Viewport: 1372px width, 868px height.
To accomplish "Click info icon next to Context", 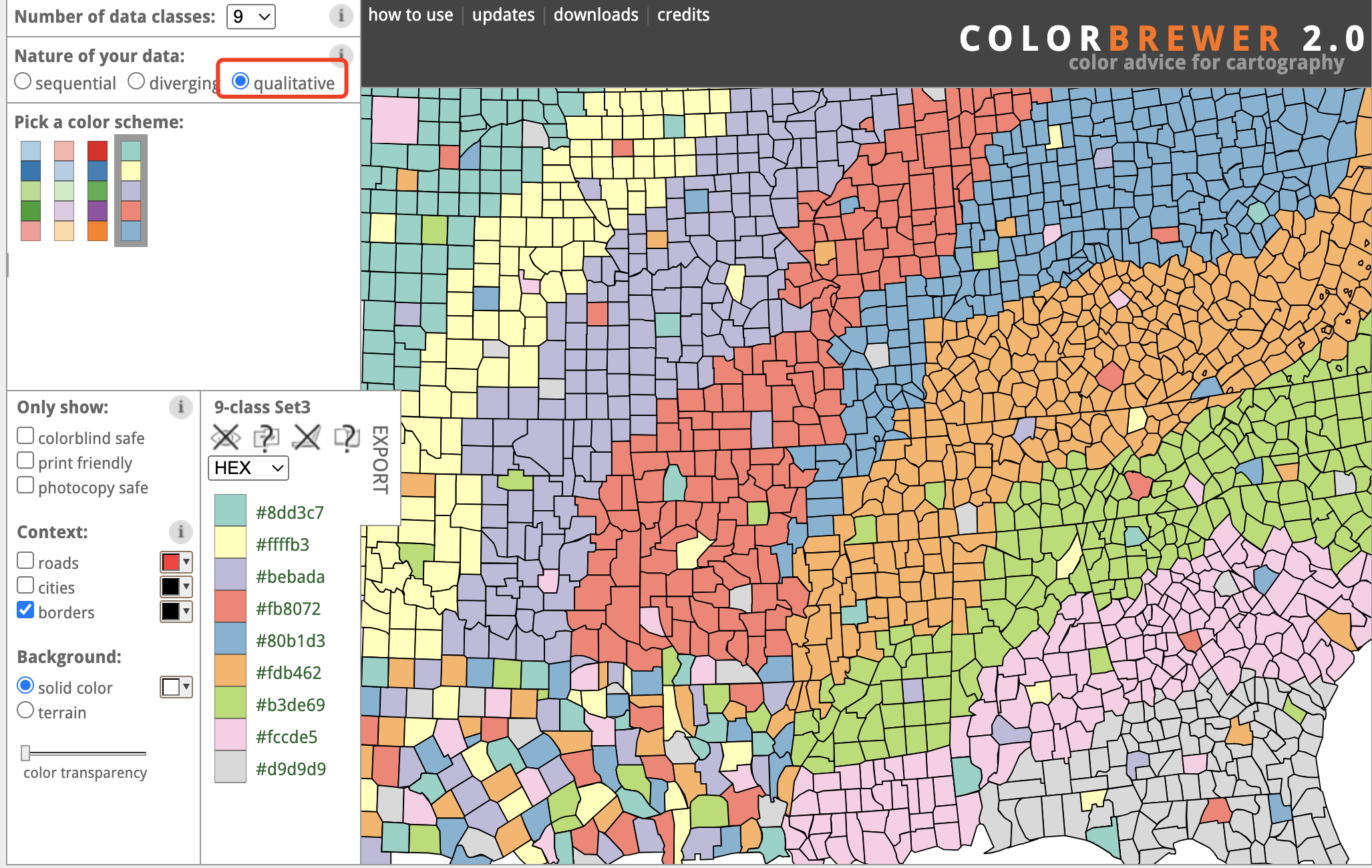I will point(180,531).
